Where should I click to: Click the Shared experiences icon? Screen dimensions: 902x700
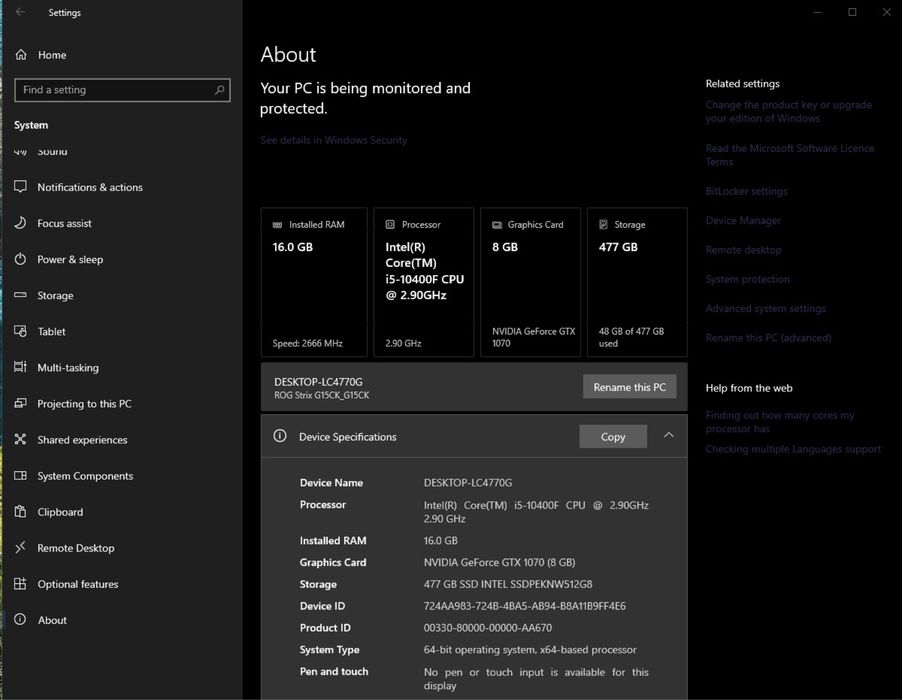[21, 440]
